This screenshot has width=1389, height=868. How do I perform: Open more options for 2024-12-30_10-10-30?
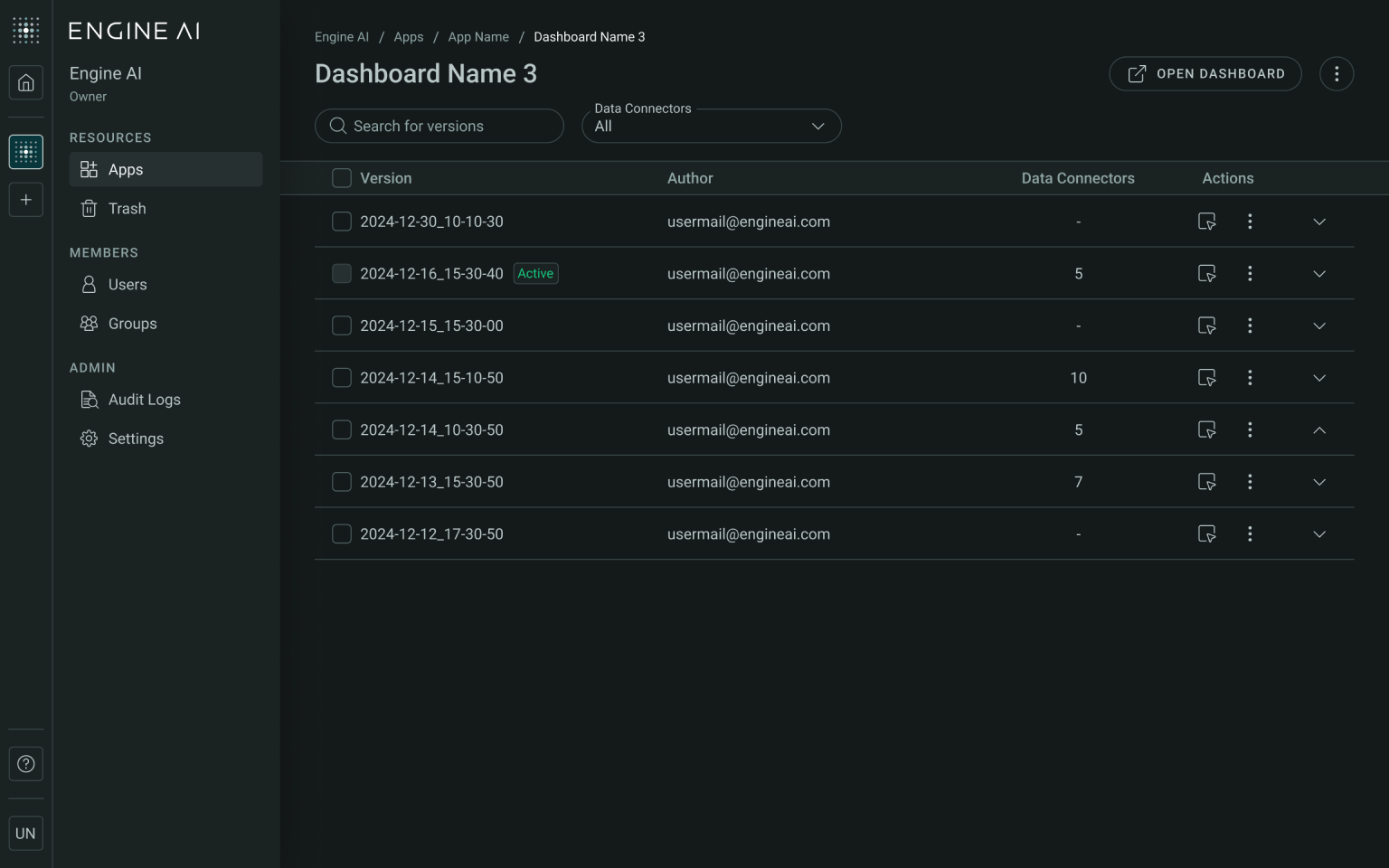1250,222
